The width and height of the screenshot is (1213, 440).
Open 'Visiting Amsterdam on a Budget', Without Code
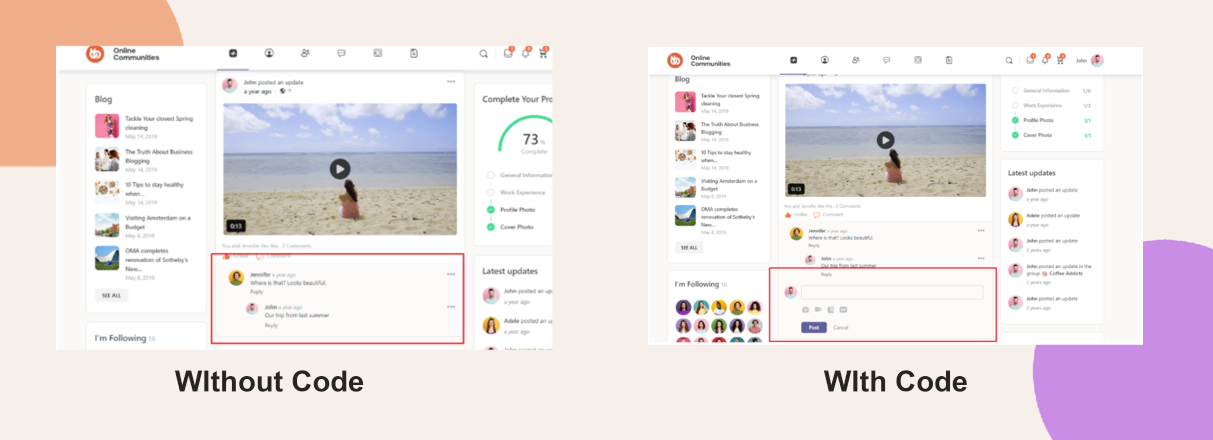[158, 222]
